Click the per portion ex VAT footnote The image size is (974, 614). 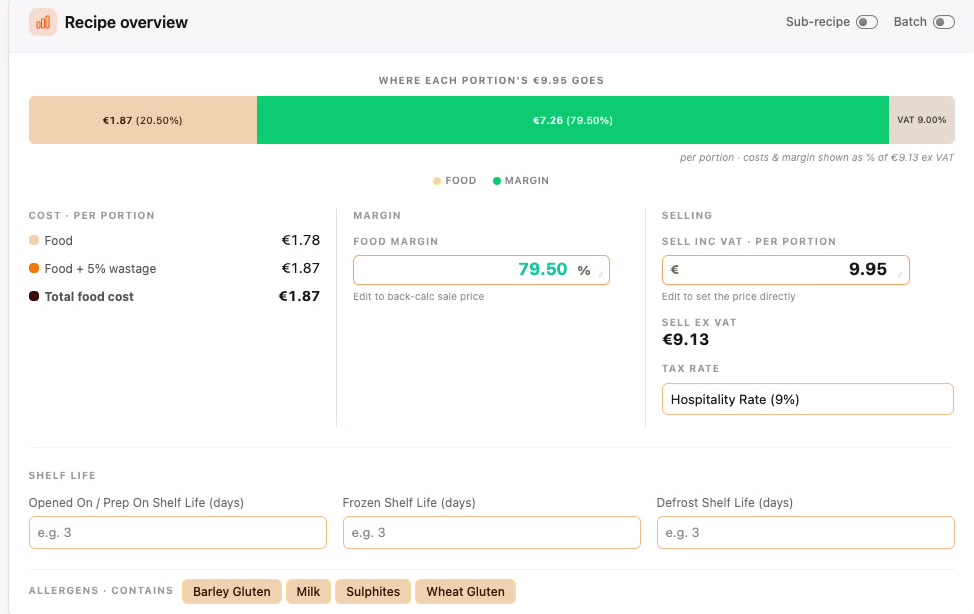pos(817,157)
